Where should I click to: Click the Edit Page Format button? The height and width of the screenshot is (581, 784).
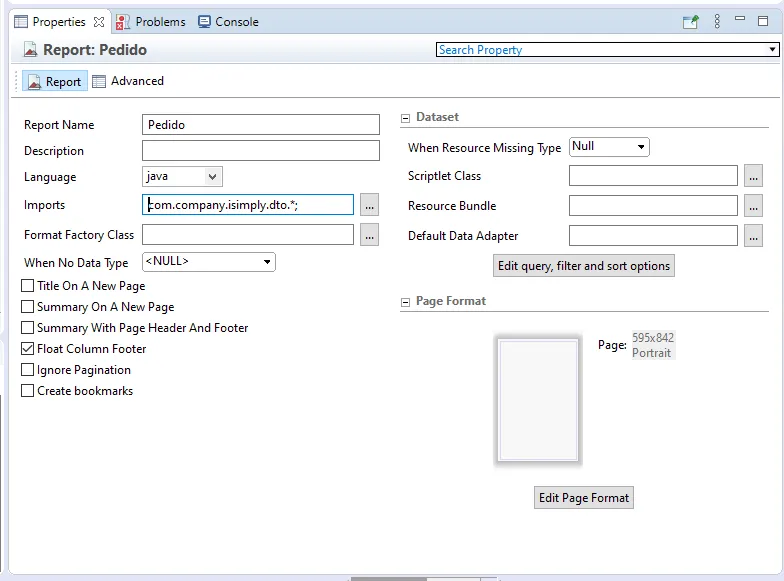point(584,498)
